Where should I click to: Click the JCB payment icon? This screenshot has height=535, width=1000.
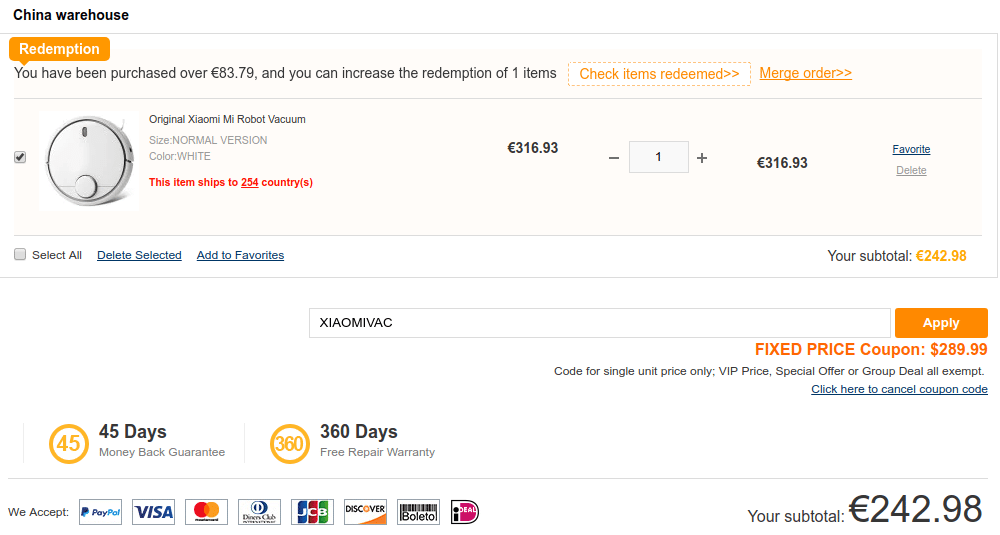312,512
